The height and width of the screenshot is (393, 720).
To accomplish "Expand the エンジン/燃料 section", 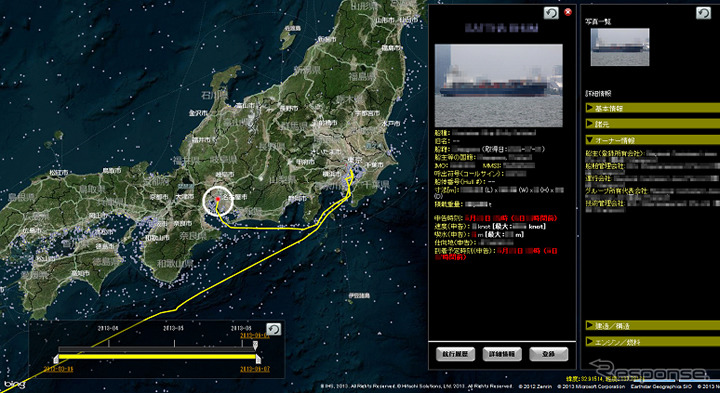I will pos(652,342).
